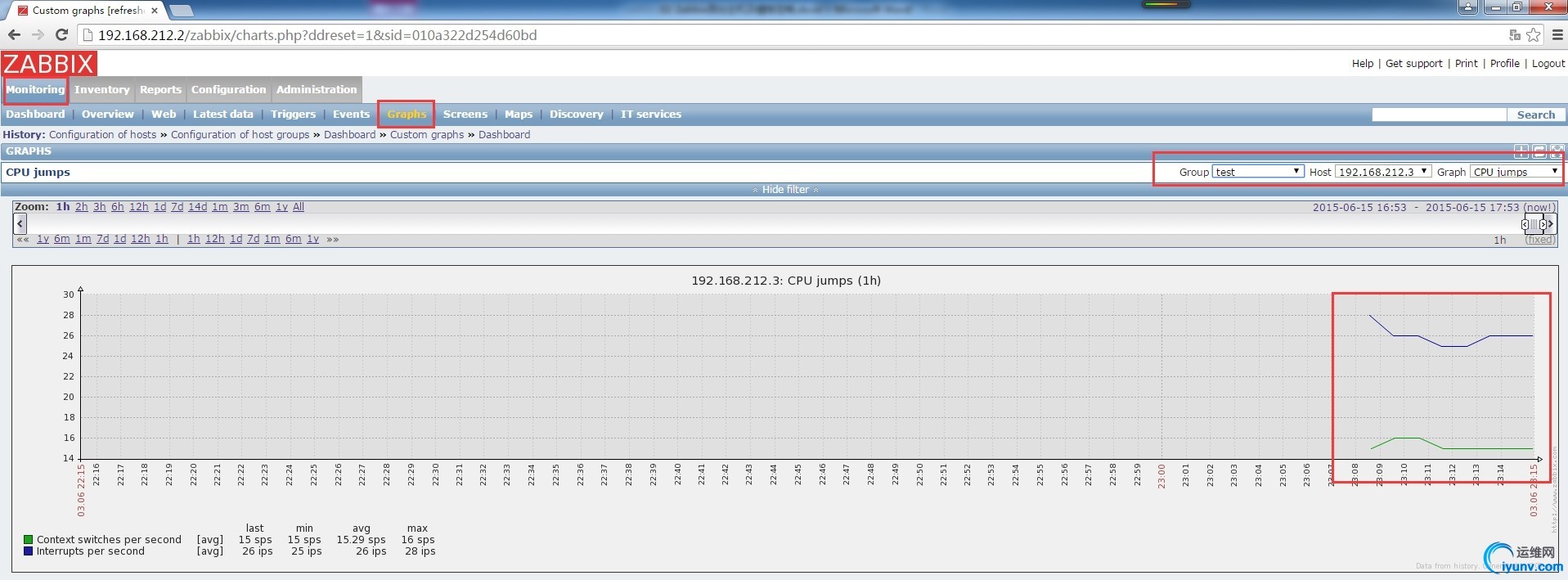Focus the Zabbix search input field

pyautogui.click(x=1440, y=115)
